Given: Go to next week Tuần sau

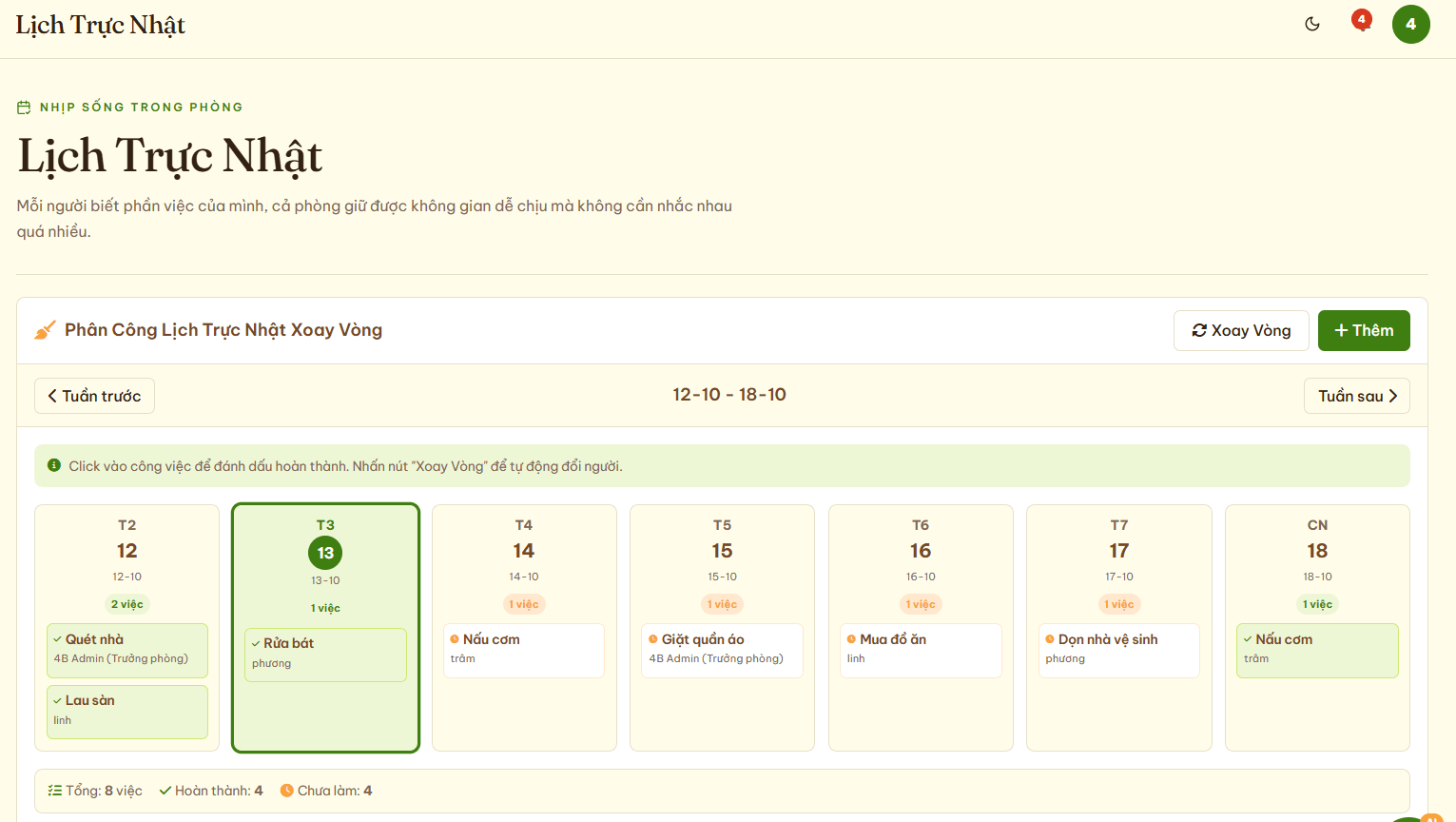Looking at the screenshot, I should (1357, 396).
